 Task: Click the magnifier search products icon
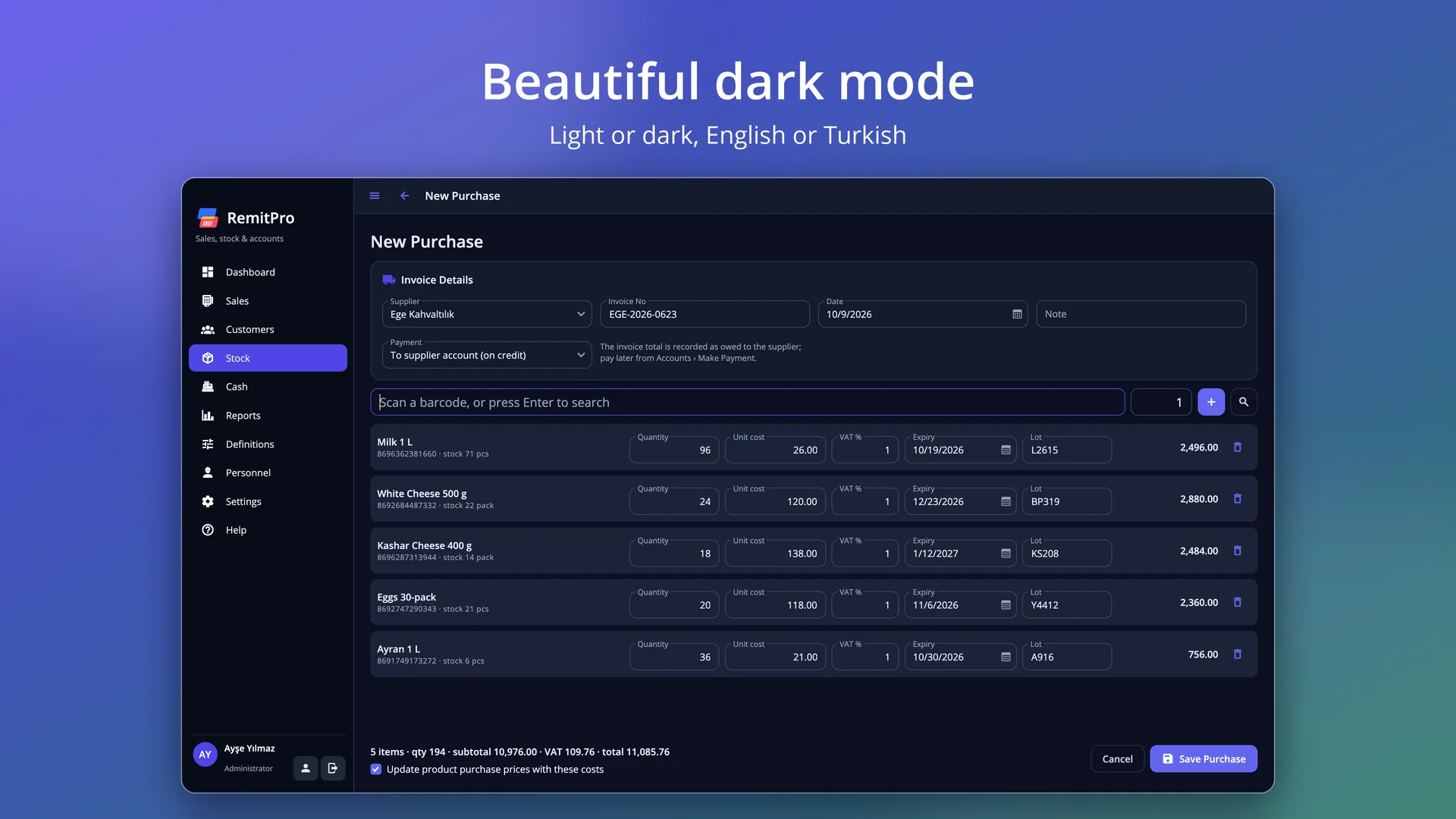coord(1244,402)
